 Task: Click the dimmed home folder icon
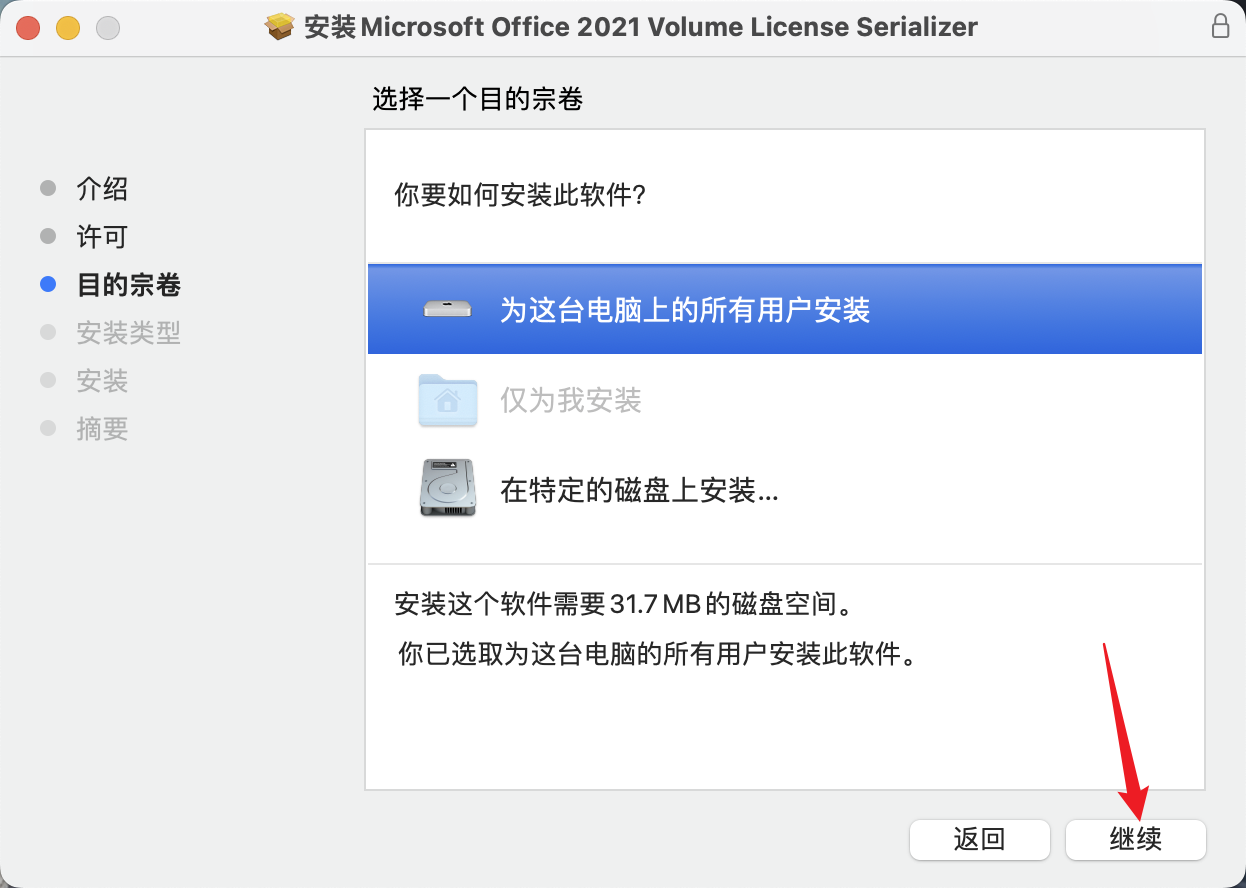(447, 400)
